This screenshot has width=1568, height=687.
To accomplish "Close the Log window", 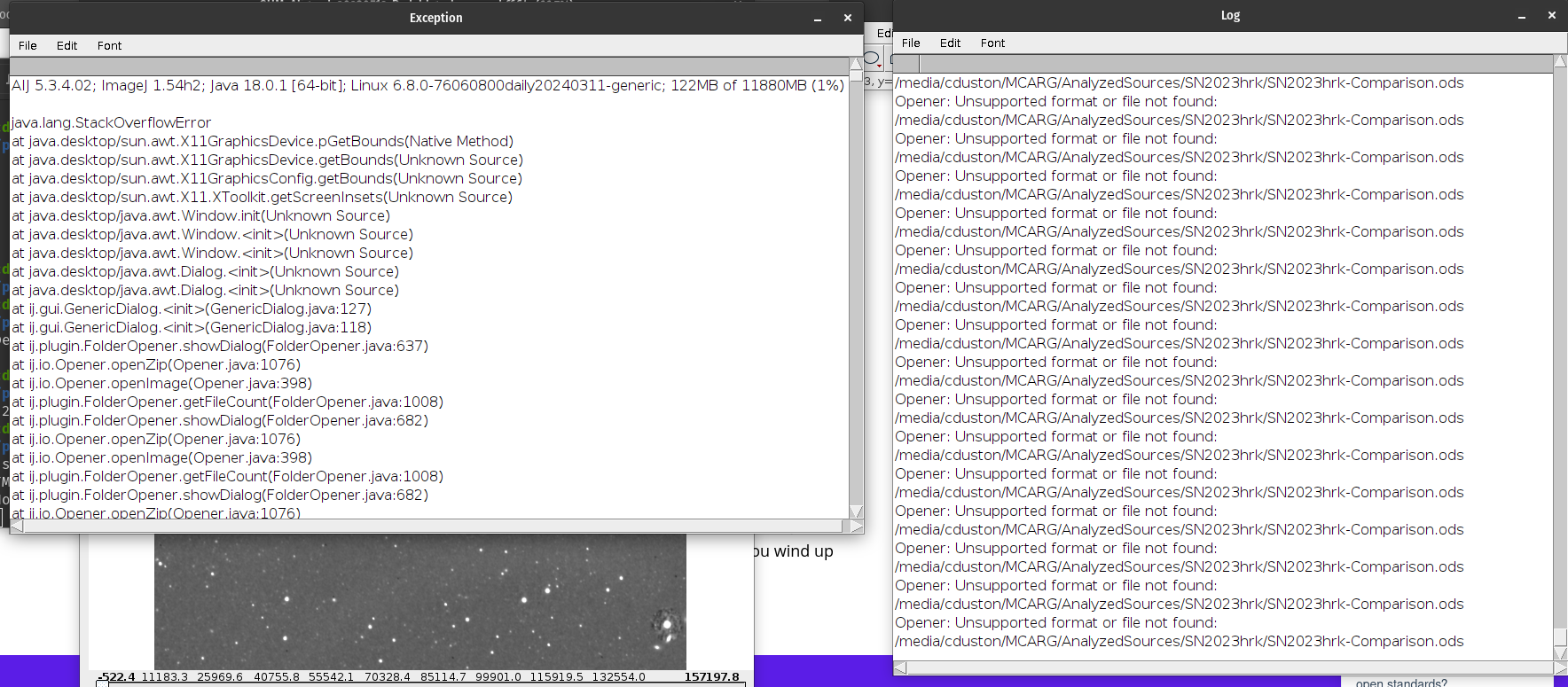I will 1551,15.
